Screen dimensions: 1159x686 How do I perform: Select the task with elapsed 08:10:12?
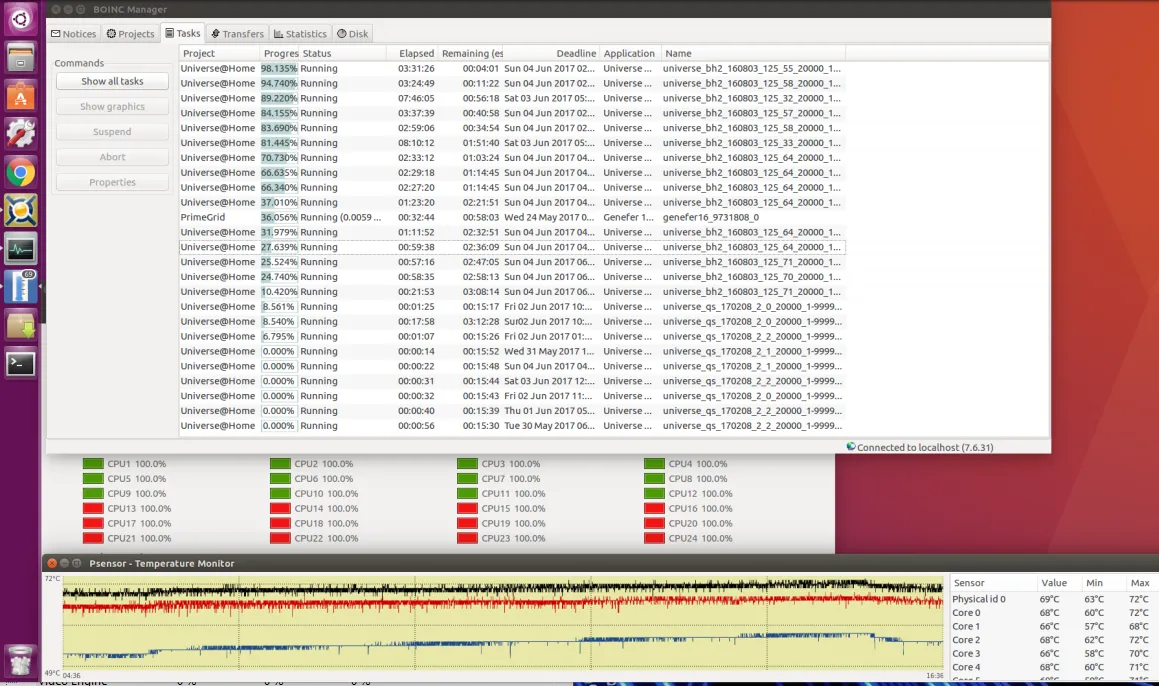[512, 143]
